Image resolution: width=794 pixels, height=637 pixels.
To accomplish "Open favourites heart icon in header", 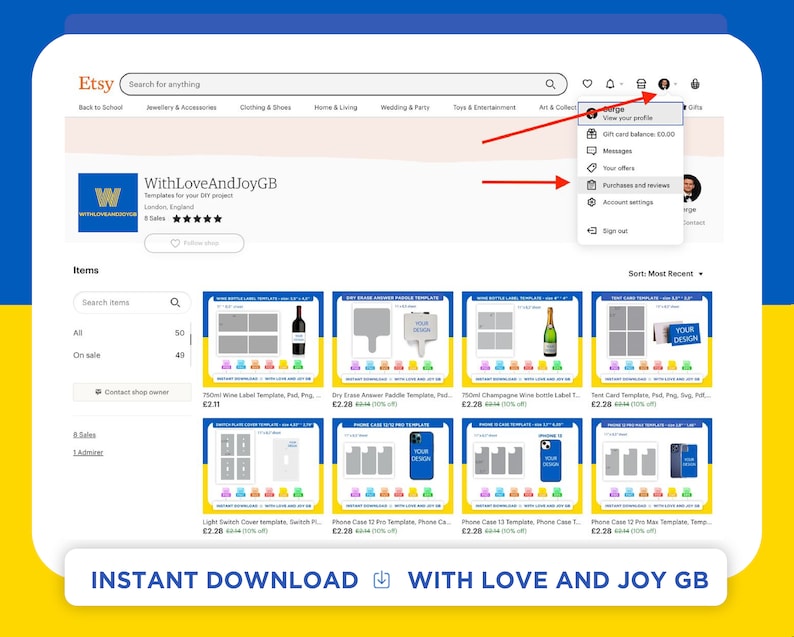I will 587,84.
